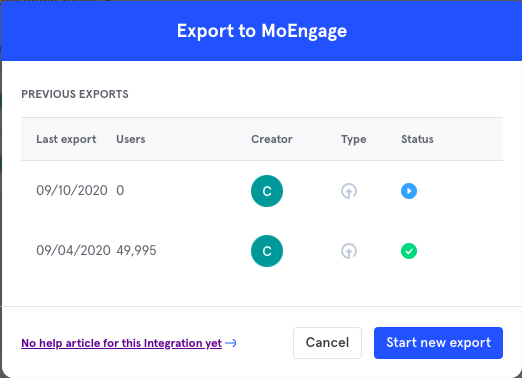Click creator avatar C on the 09/04/2020 row

[x=267, y=251]
